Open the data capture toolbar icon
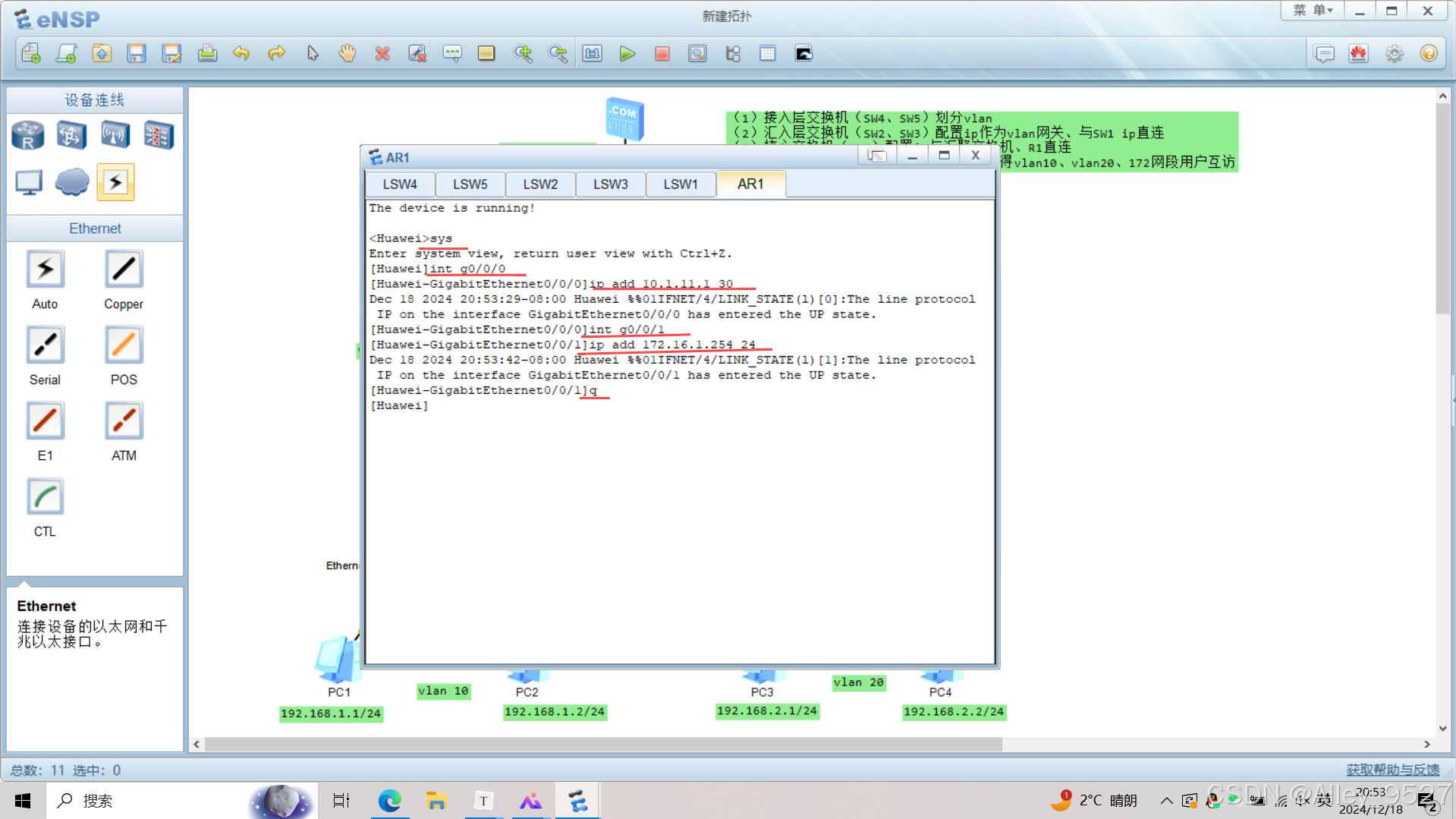This screenshot has width=1456, height=819. click(x=697, y=53)
